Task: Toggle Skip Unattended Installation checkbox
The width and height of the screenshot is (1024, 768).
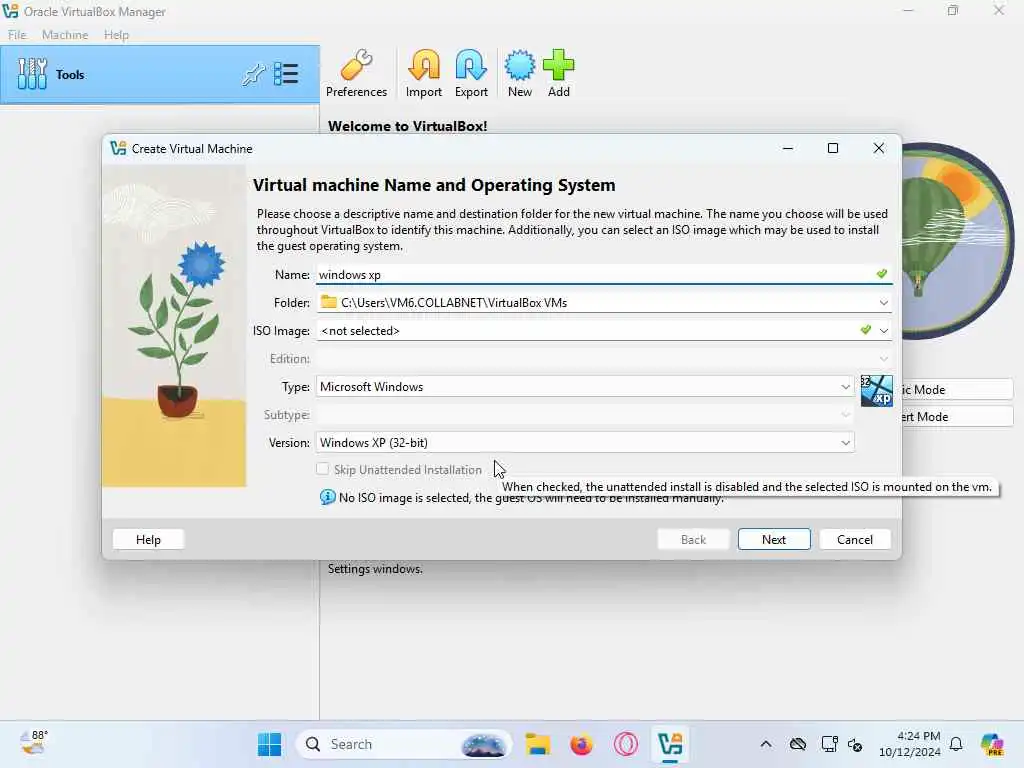Action: 323,469
